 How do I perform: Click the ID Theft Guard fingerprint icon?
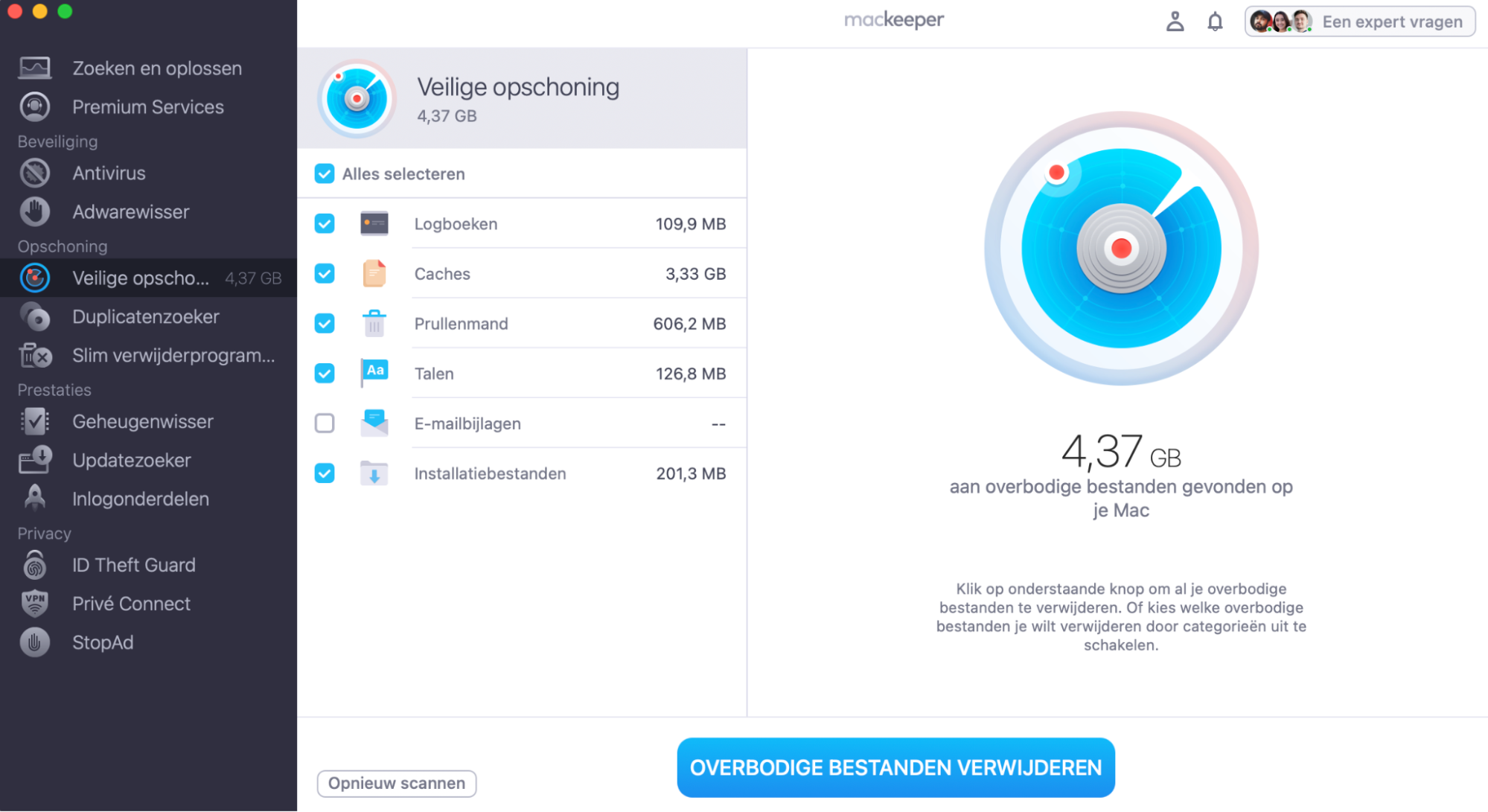coord(34,566)
